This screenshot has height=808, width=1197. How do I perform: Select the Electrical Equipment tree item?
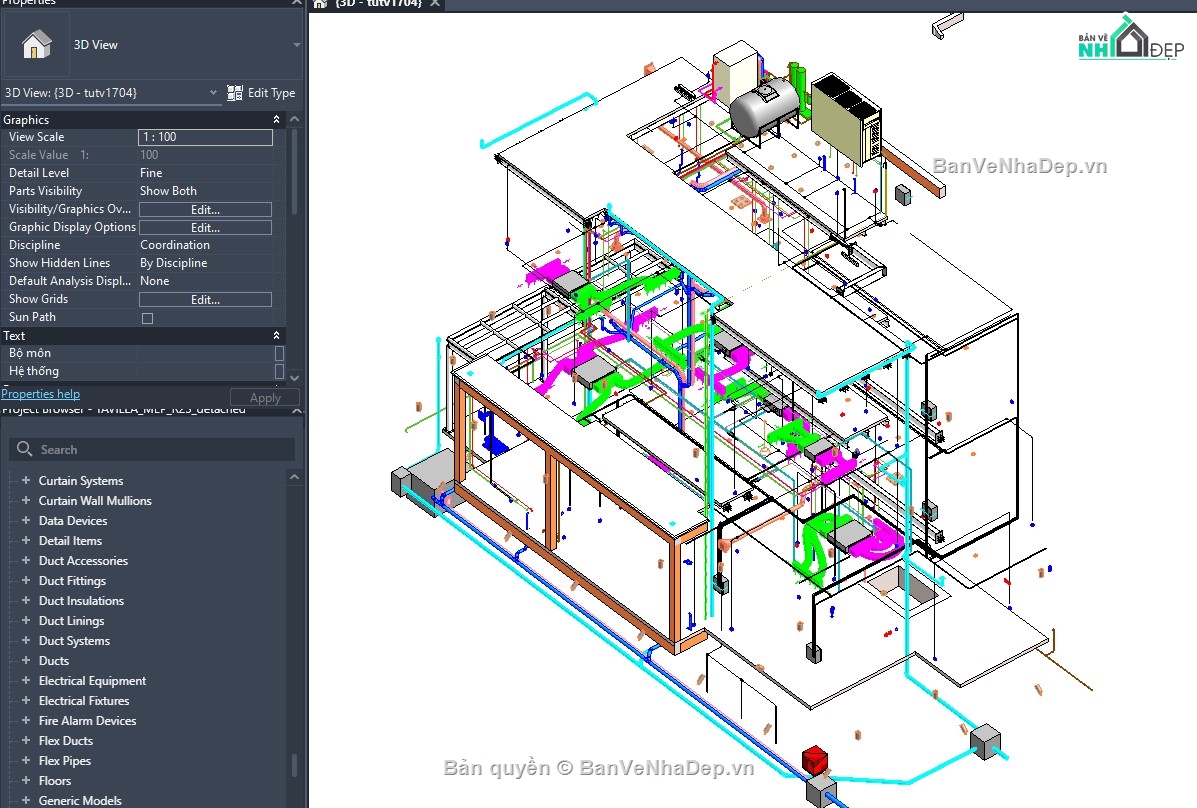[92, 680]
